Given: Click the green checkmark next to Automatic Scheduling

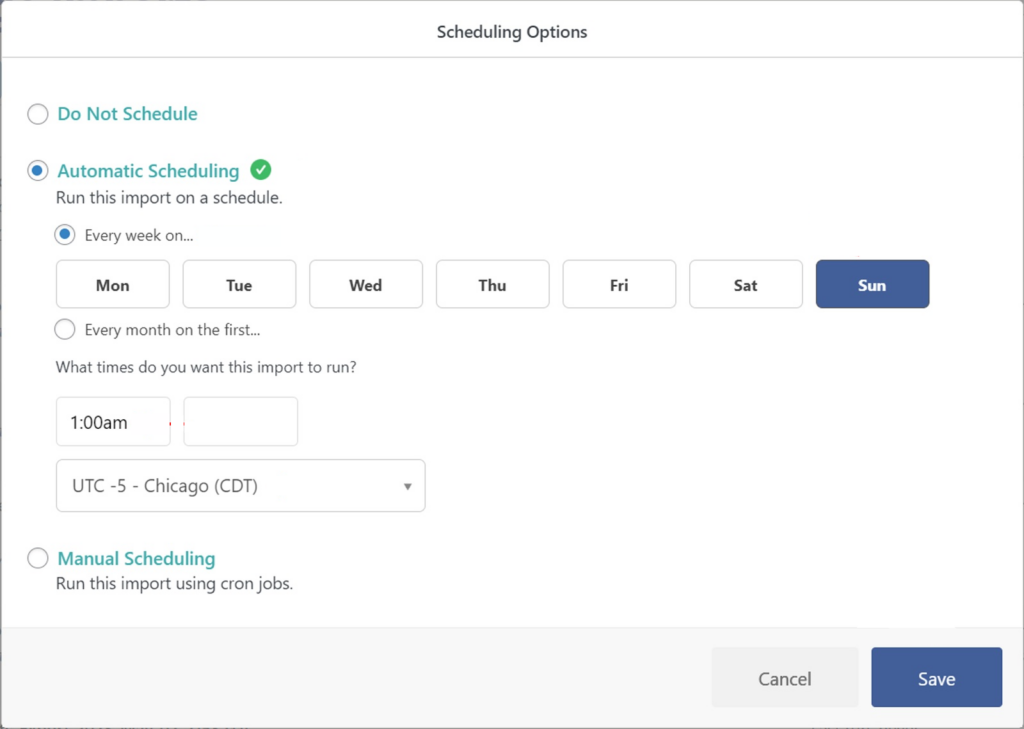Looking at the screenshot, I should pyautogui.click(x=260, y=170).
